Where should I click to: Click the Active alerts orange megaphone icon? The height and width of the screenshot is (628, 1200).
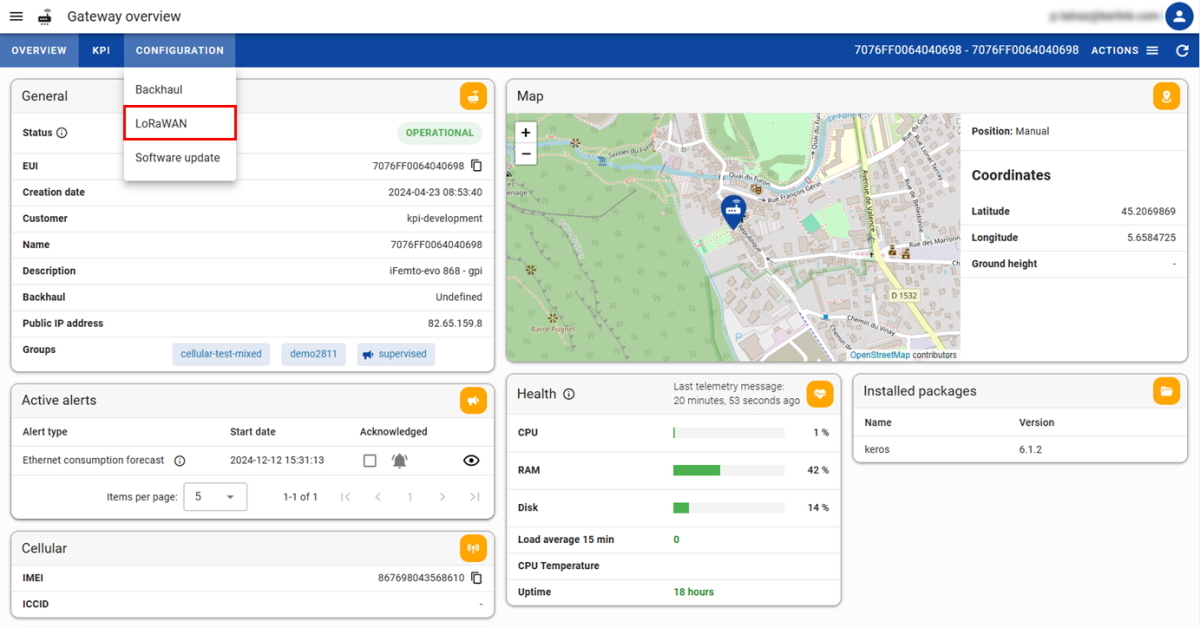[473, 400]
